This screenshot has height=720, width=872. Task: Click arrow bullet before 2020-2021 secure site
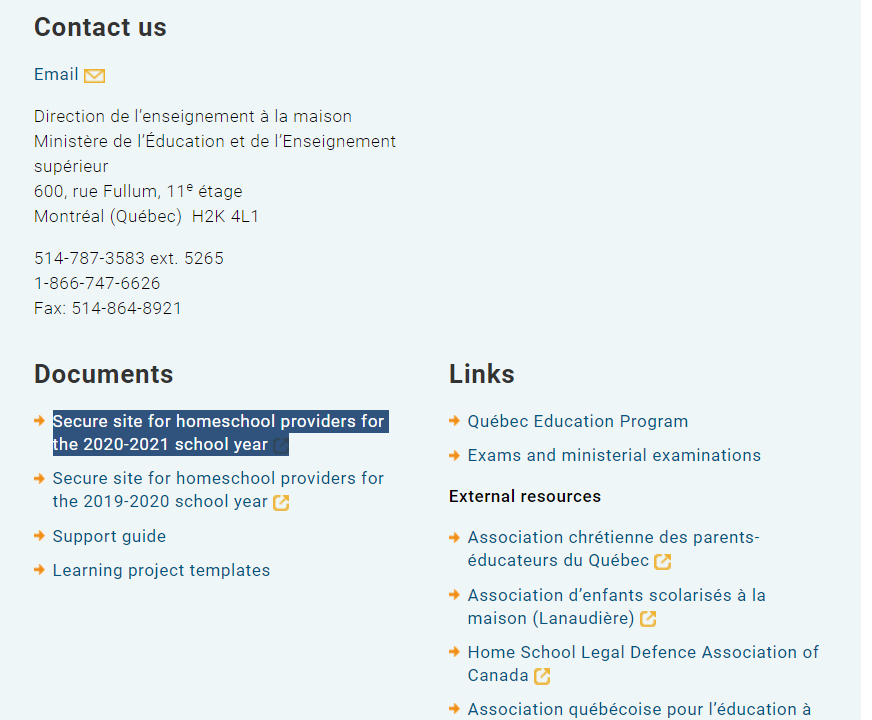coord(39,421)
